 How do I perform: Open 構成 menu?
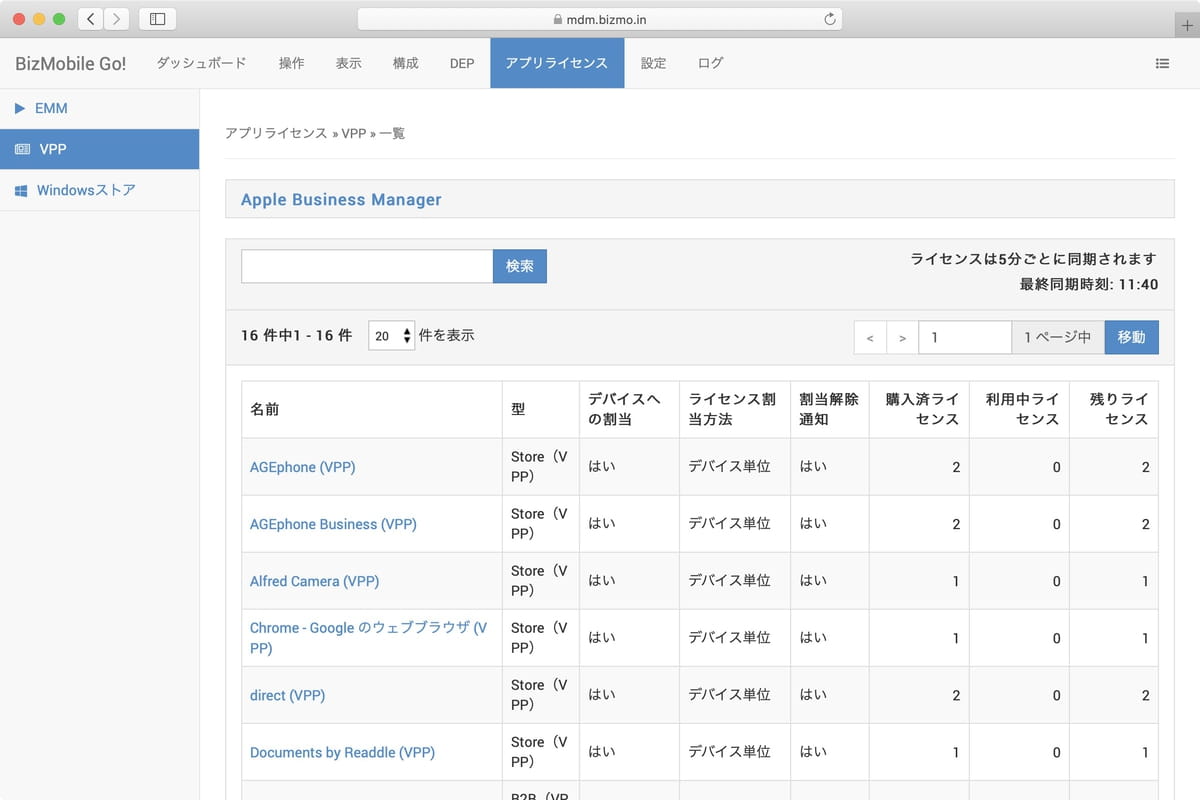click(x=405, y=63)
